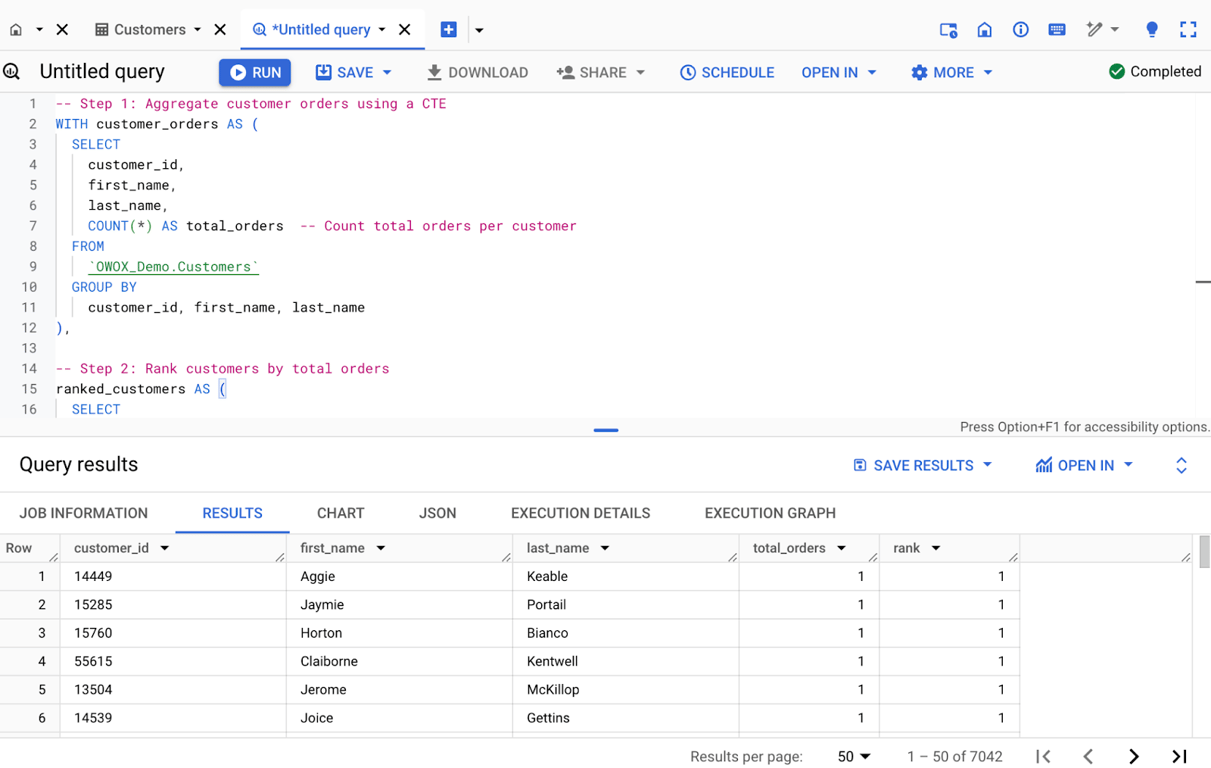Close the home tab

tap(62, 30)
